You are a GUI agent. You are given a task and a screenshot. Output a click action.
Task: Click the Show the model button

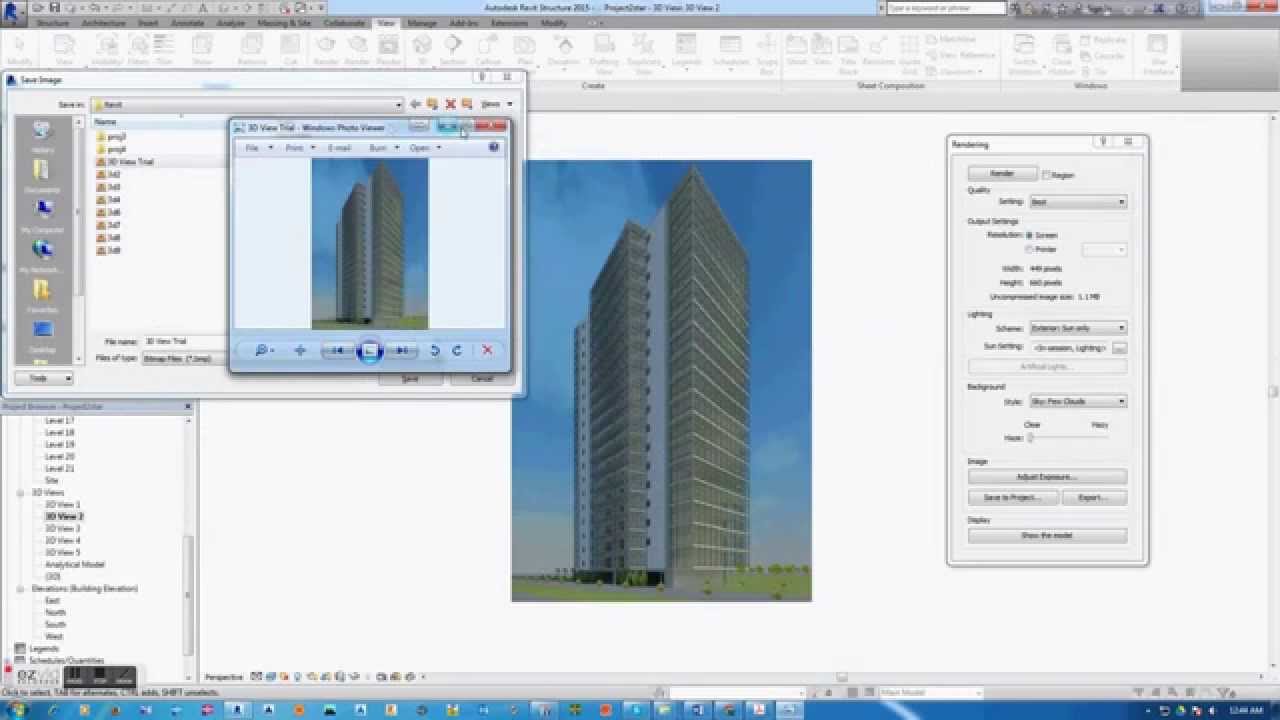tap(1046, 535)
